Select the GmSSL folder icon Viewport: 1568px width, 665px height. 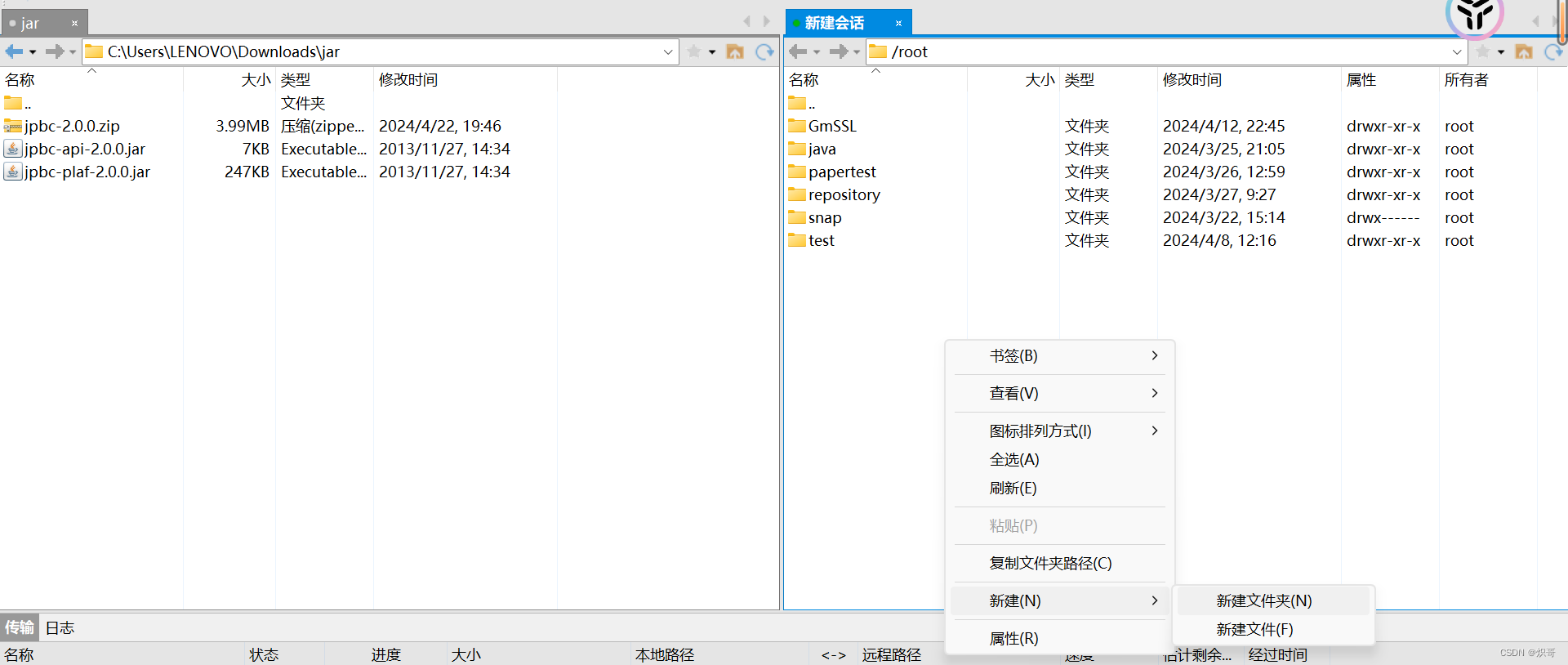(797, 126)
